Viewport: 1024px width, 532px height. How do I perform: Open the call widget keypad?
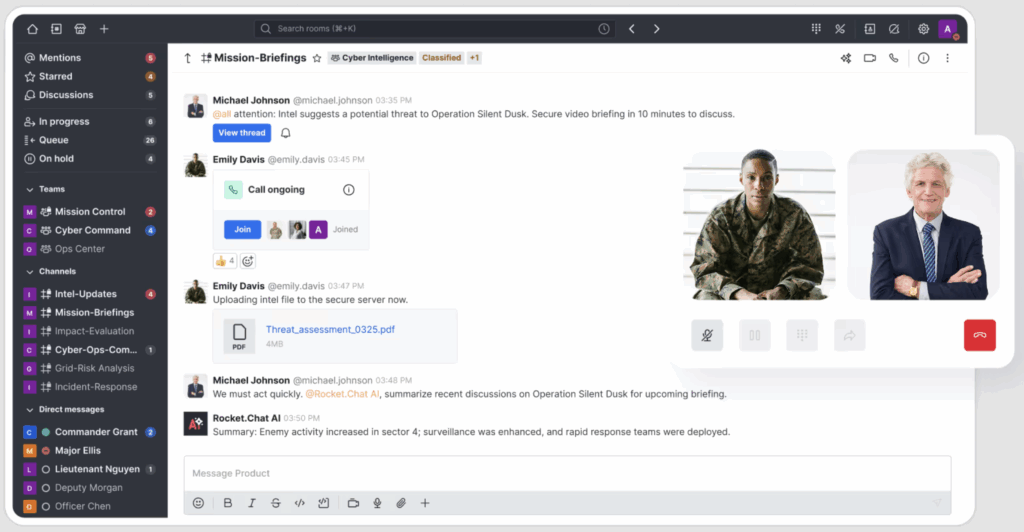coord(802,336)
